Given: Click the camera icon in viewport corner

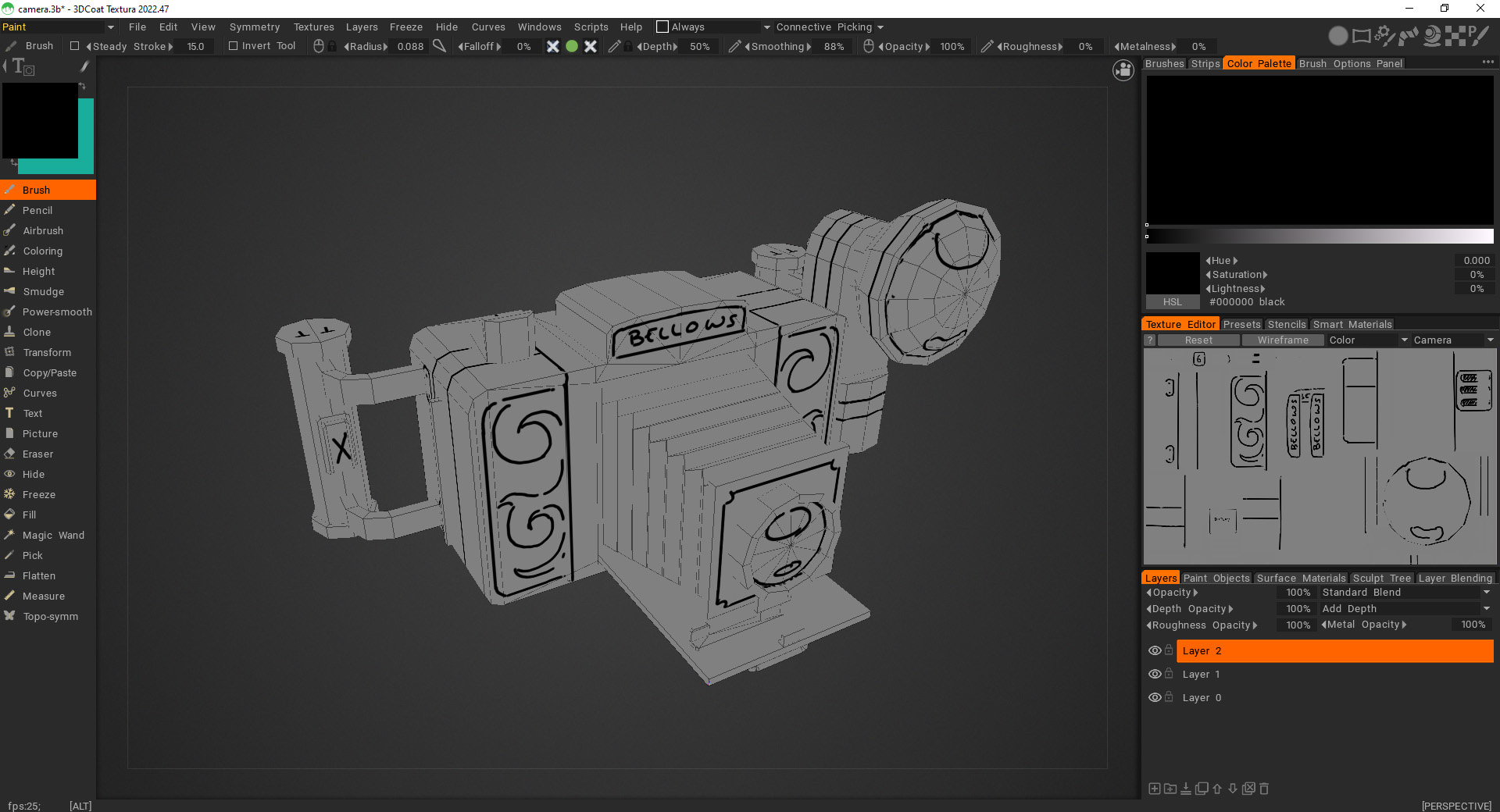Looking at the screenshot, I should [1123, 70].
